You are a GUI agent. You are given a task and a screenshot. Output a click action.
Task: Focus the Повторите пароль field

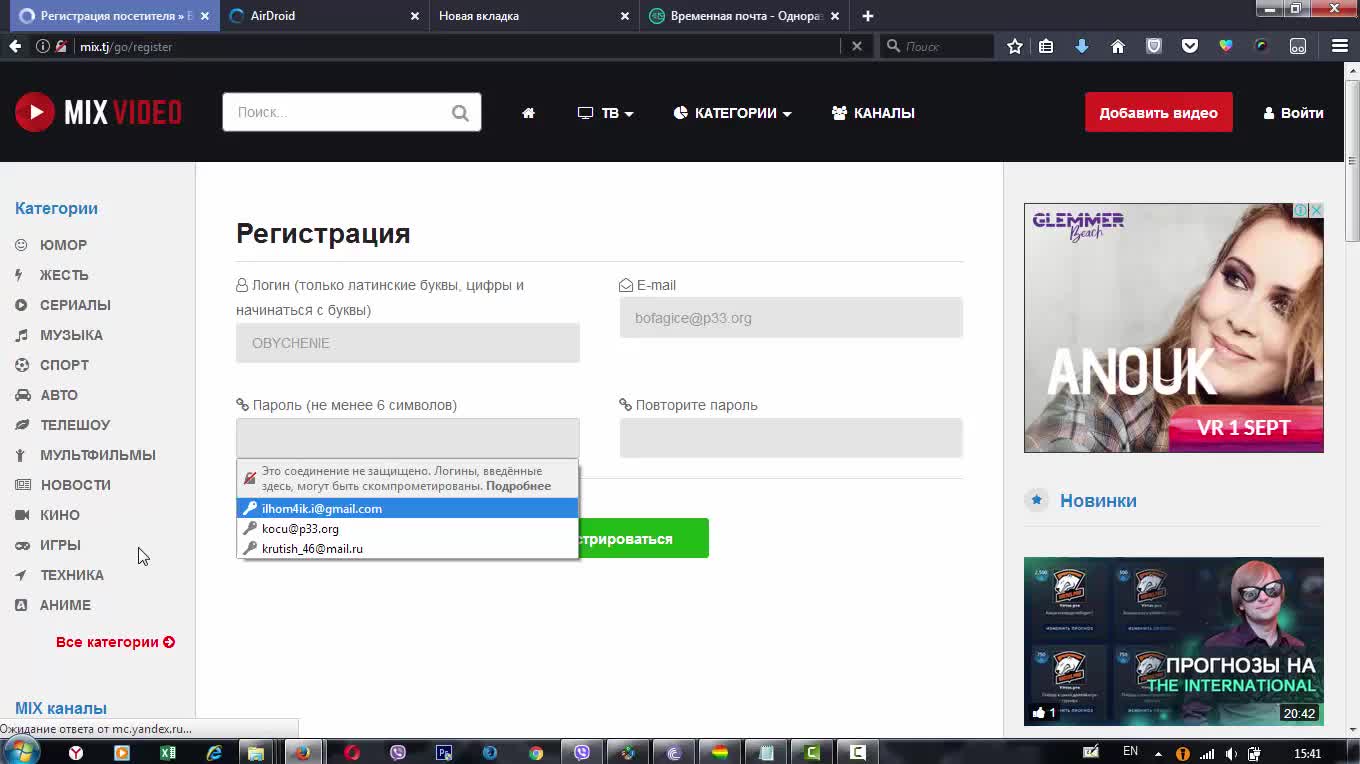click(x=790, y=438)
